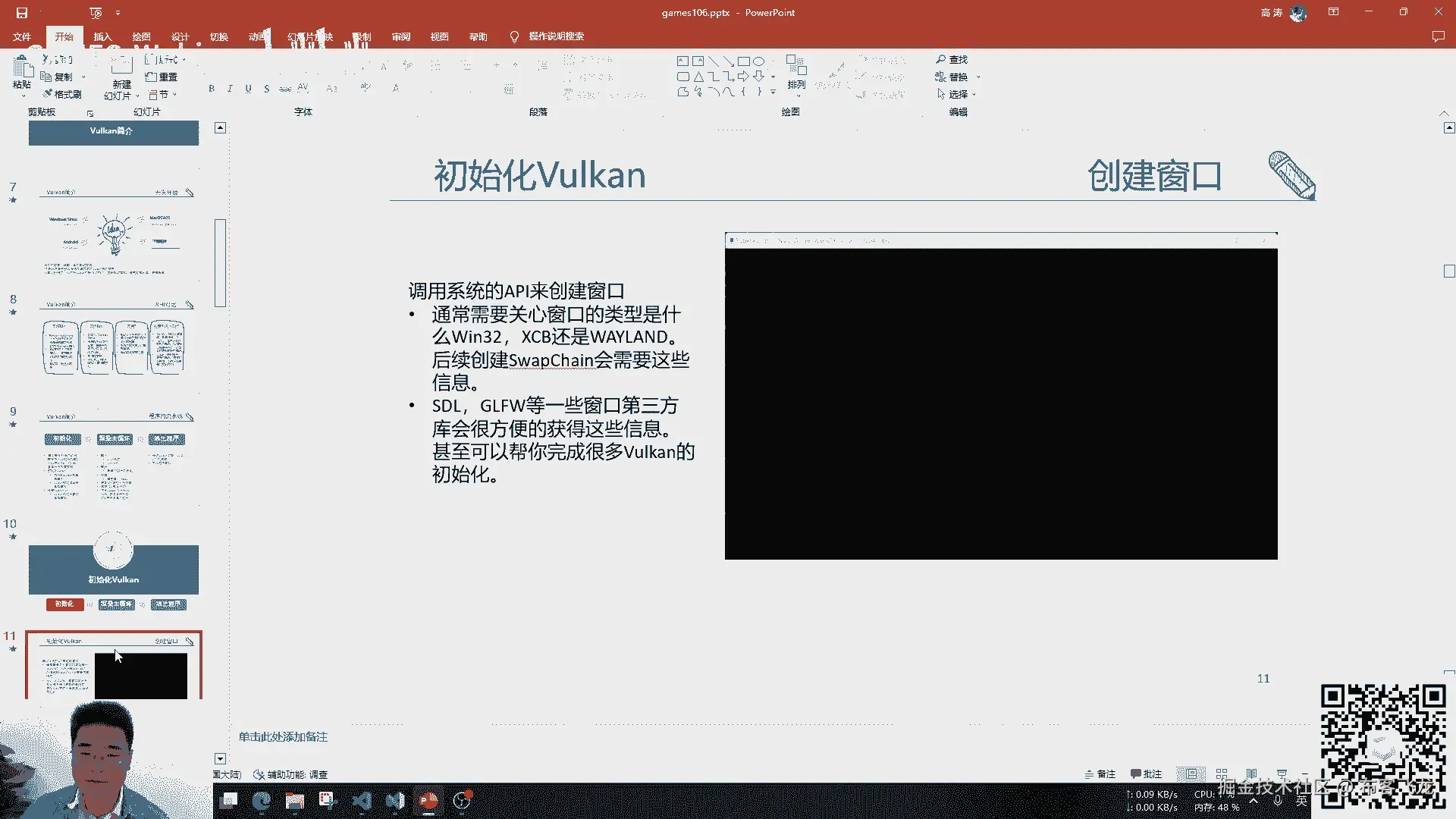The width and height of the screenshot is (1456, 819).
Task: Toggle italic formatting
Action: (230, 89)
